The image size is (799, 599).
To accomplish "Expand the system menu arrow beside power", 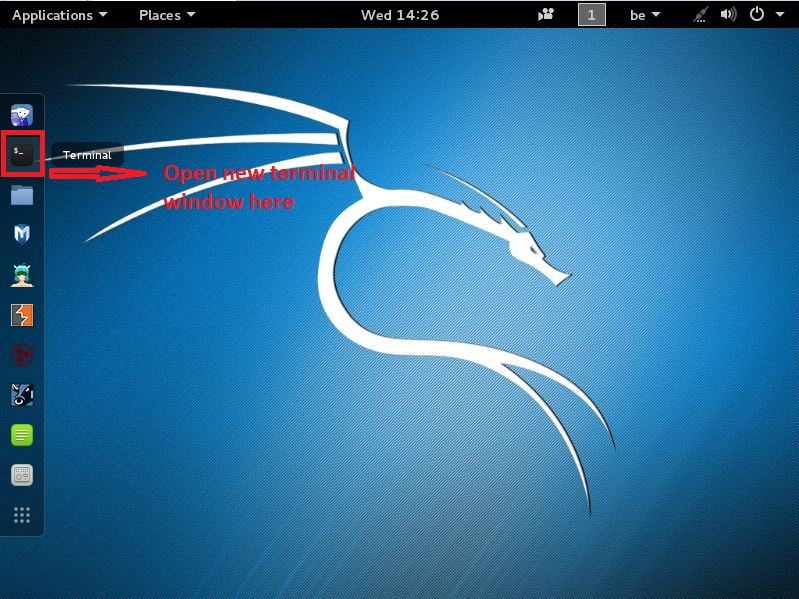I will [x=780, y=15].
